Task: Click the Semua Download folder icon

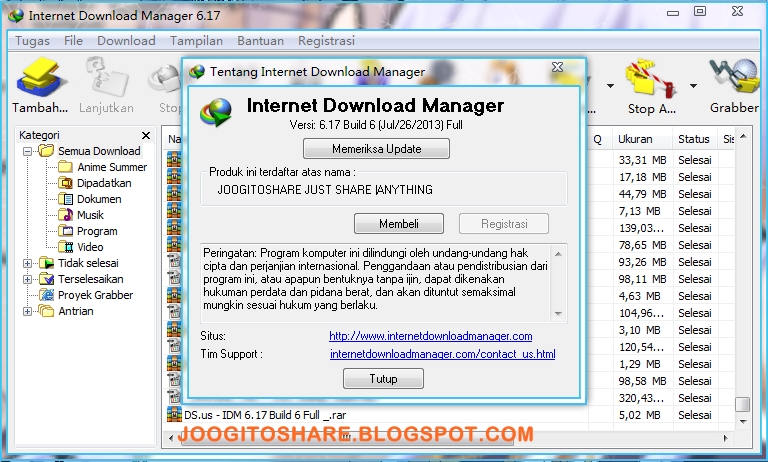Action: point(46,151)
